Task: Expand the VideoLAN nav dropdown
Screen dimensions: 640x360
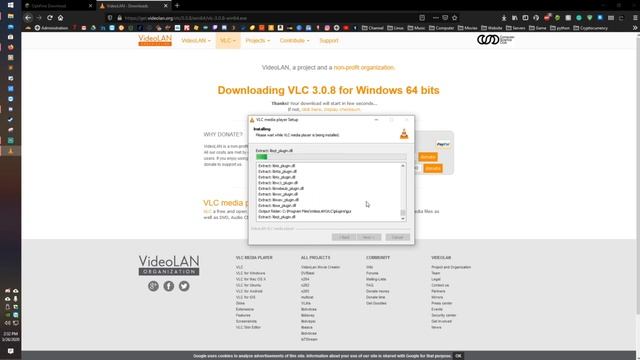Action: 196,40
